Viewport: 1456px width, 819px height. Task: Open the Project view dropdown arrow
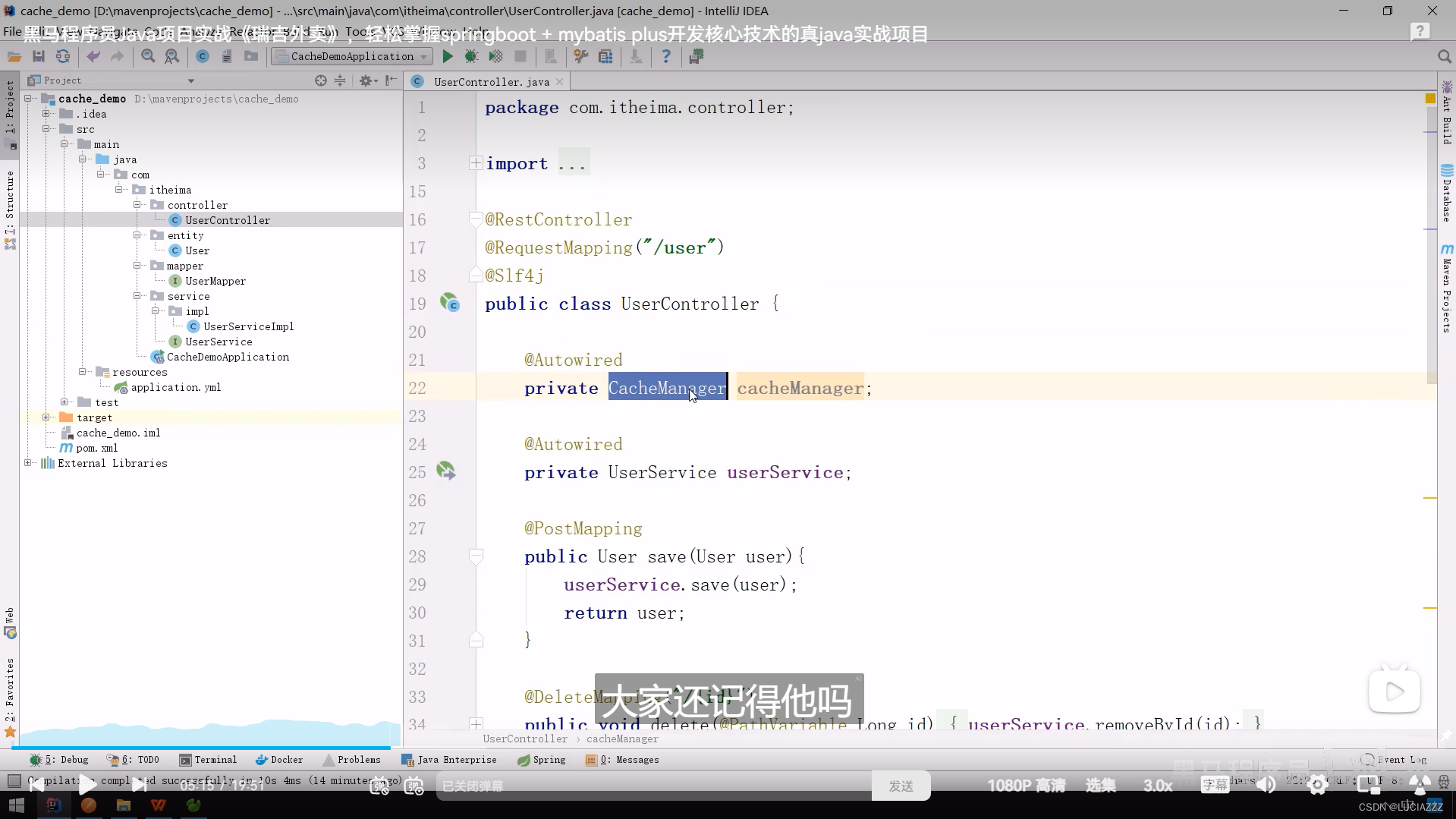click(x=190, y=80)
